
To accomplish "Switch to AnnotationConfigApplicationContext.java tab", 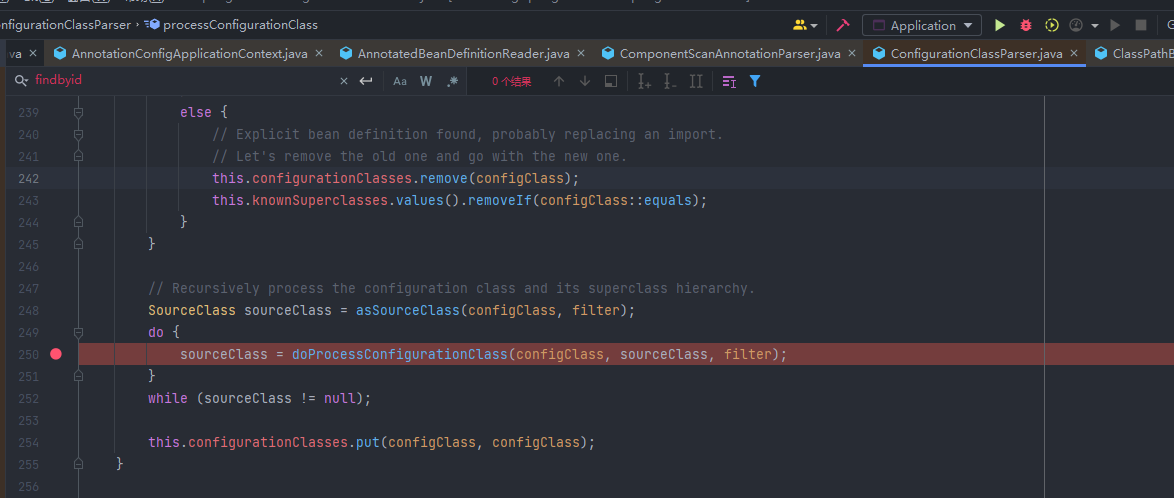I will tap(189, 54).
